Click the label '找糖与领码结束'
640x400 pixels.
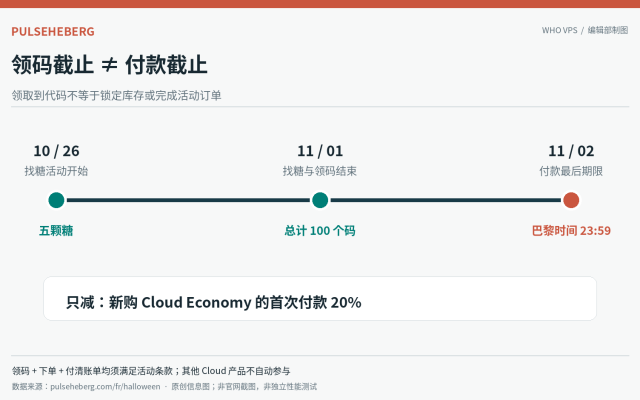coord(320,171)
